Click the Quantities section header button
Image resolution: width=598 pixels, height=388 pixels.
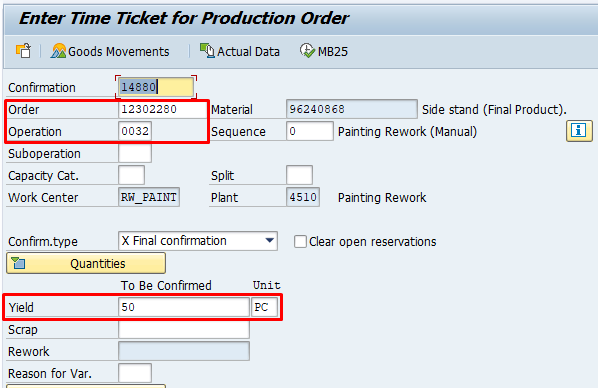tap(86, 263)
